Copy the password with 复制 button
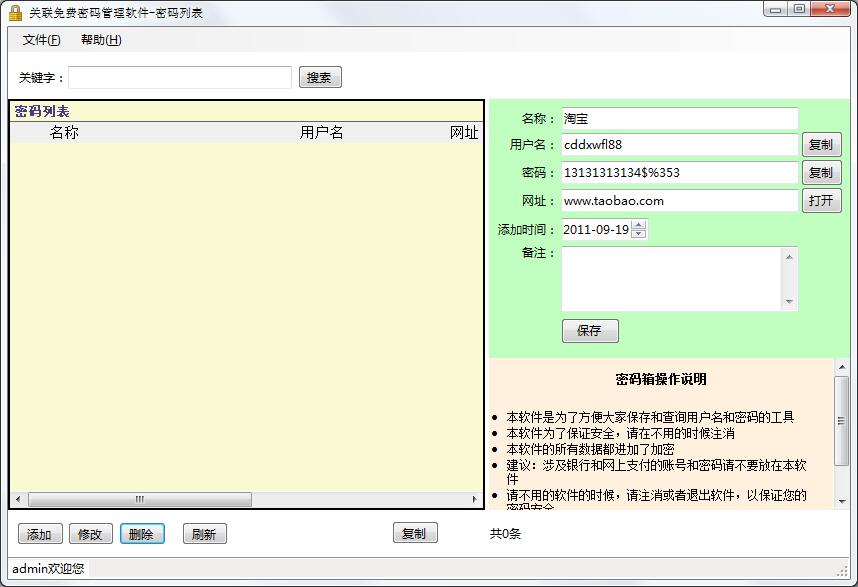Screen dimensions: 858x587 pos(821,172)
